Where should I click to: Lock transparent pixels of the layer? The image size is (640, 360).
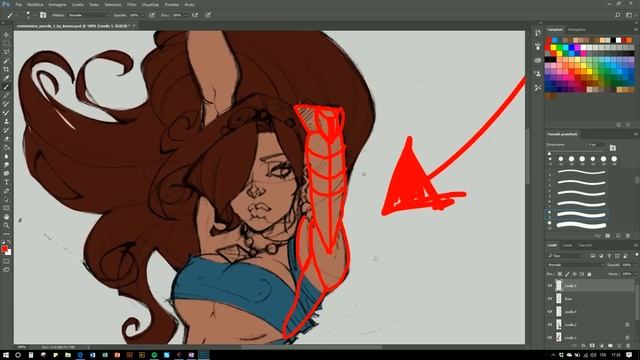point(560,274)
